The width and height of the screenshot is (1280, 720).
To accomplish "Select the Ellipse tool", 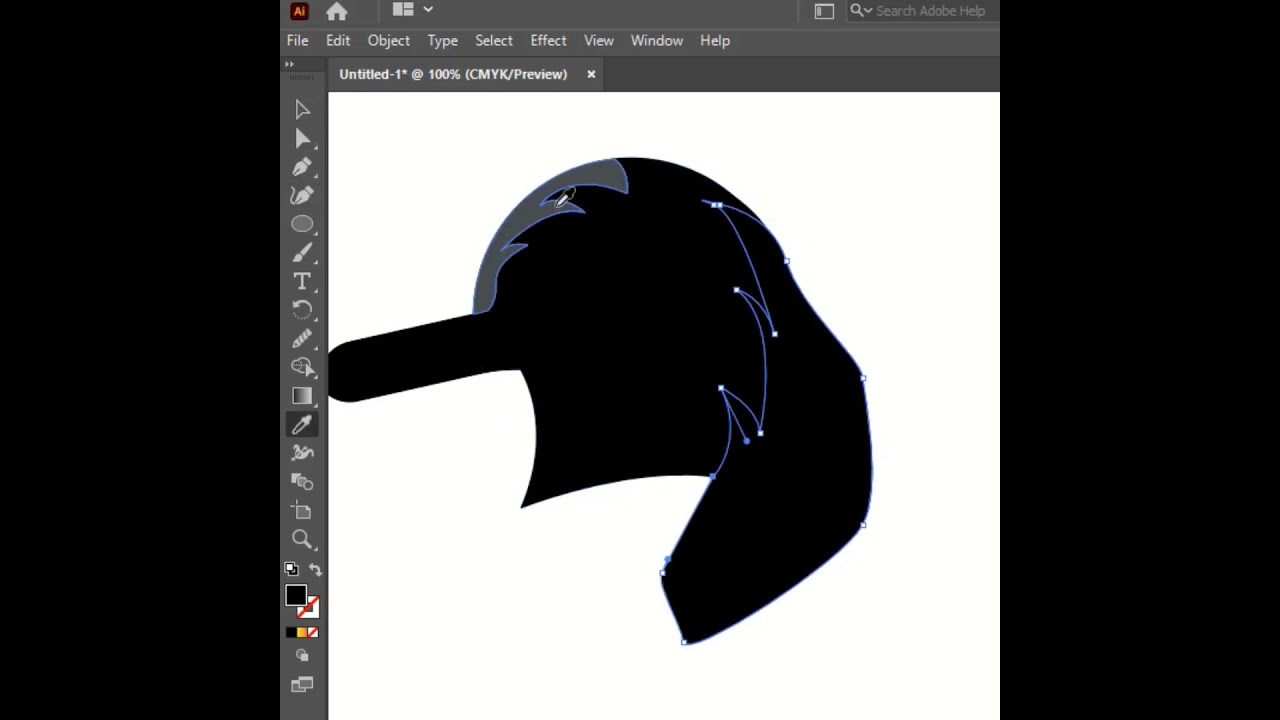I will click(302, 224).
